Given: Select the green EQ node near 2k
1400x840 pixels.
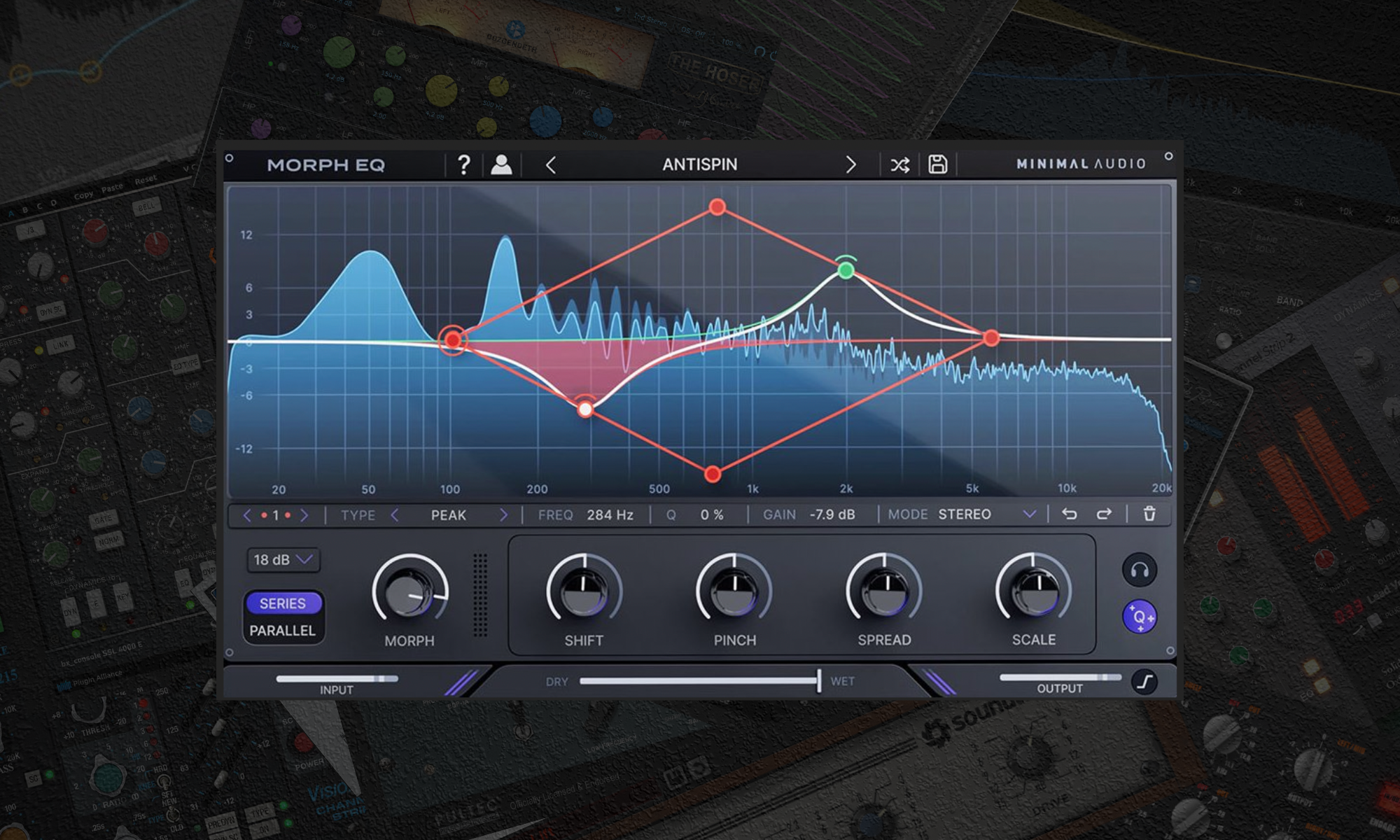Looking at the screenshot, I should [x=846, y=269].
